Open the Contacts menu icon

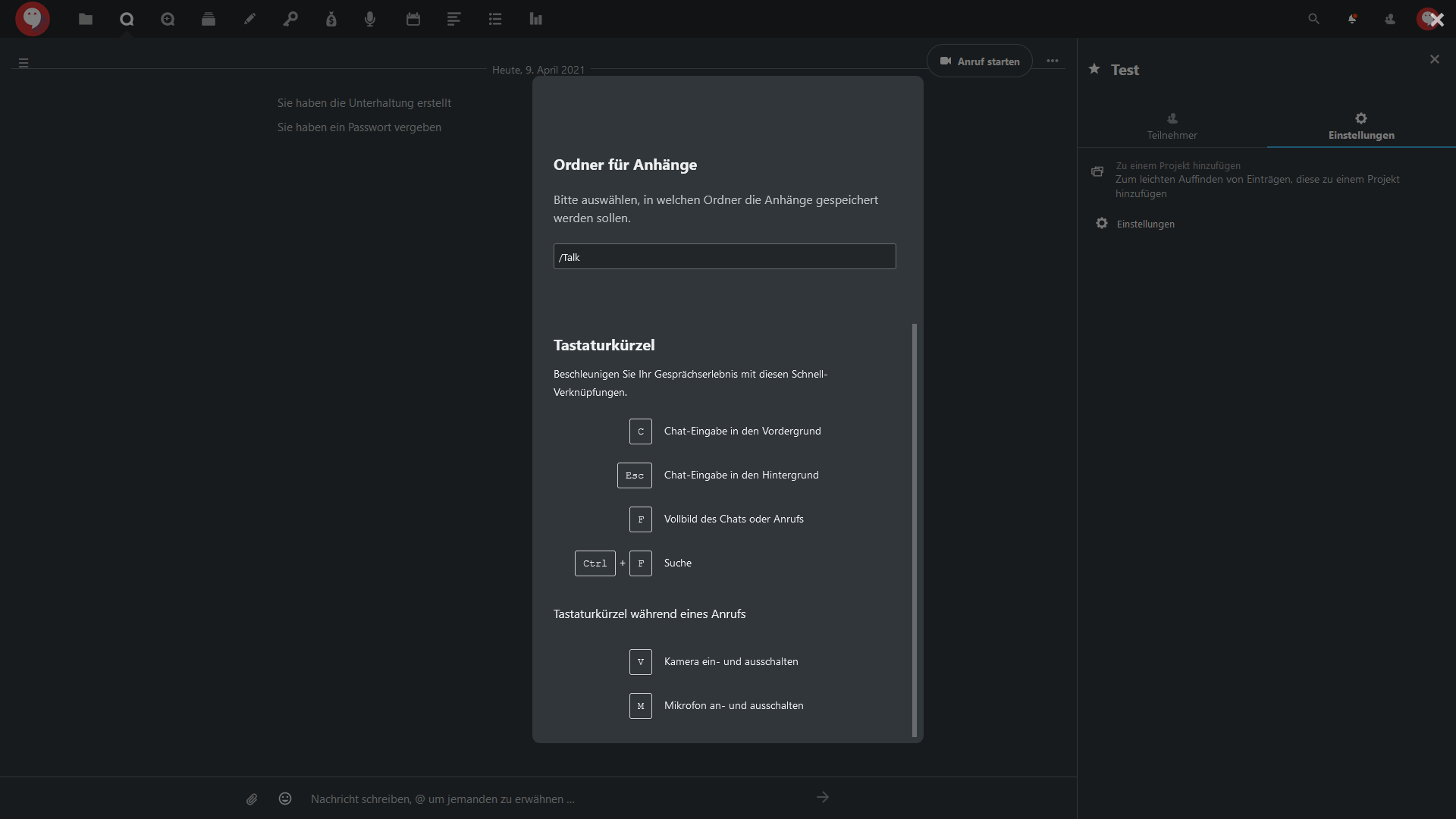pos(1390,19)
